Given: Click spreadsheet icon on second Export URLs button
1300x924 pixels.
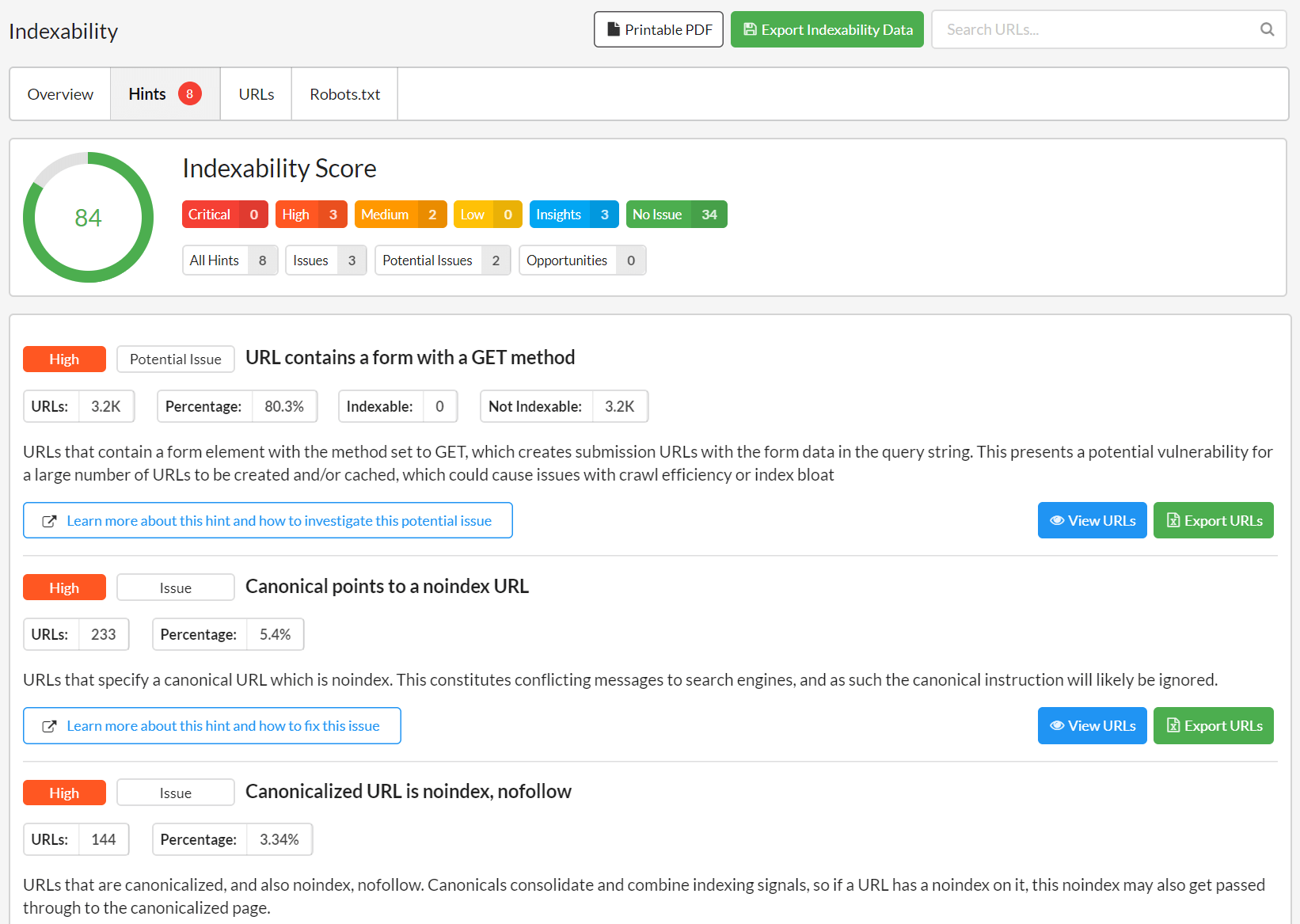Looking at the screenshot, I should click(x=1173, y=725).
